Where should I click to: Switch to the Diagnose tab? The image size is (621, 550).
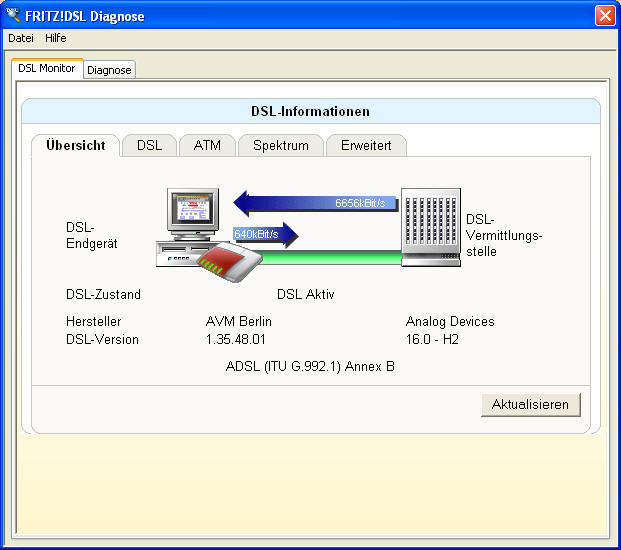(x=109, y=70)
